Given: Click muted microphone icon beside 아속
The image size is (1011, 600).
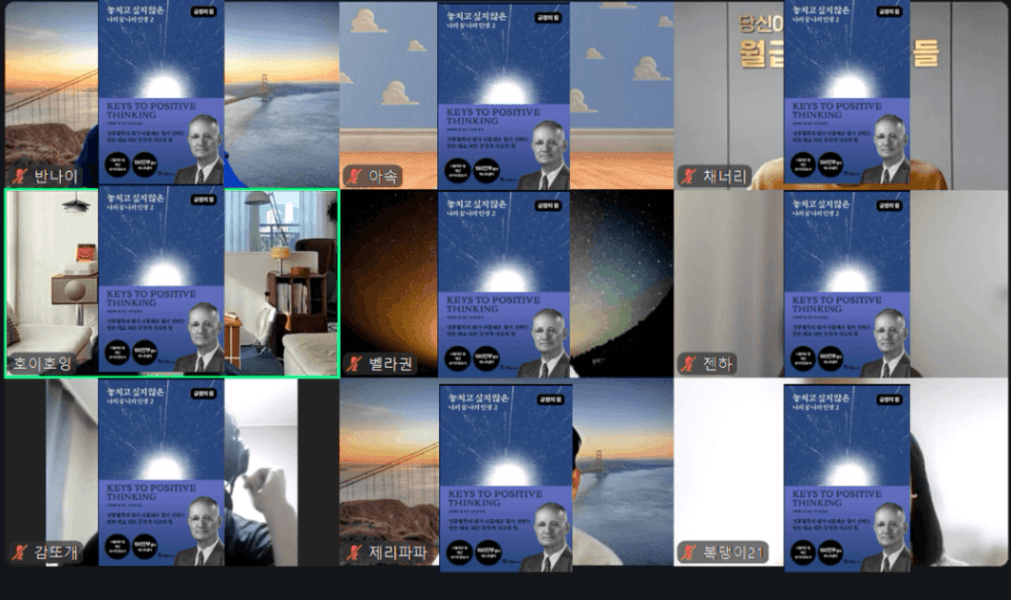Looking at the screenshot, I should coord(354,176).
